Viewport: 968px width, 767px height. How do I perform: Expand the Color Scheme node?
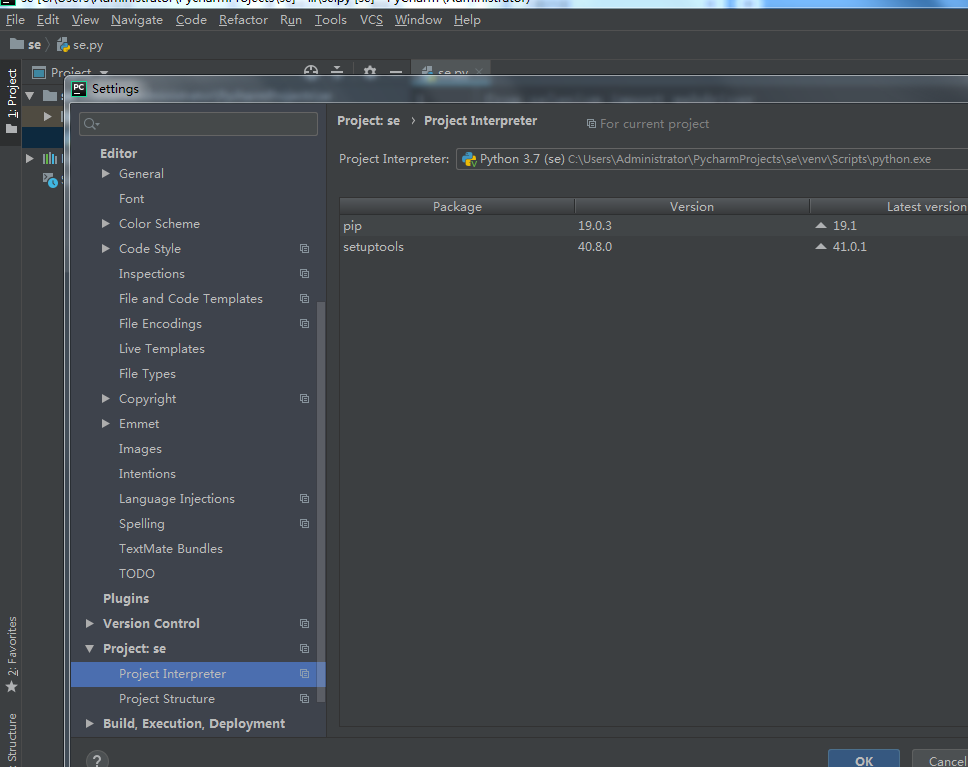coord(106,224)
